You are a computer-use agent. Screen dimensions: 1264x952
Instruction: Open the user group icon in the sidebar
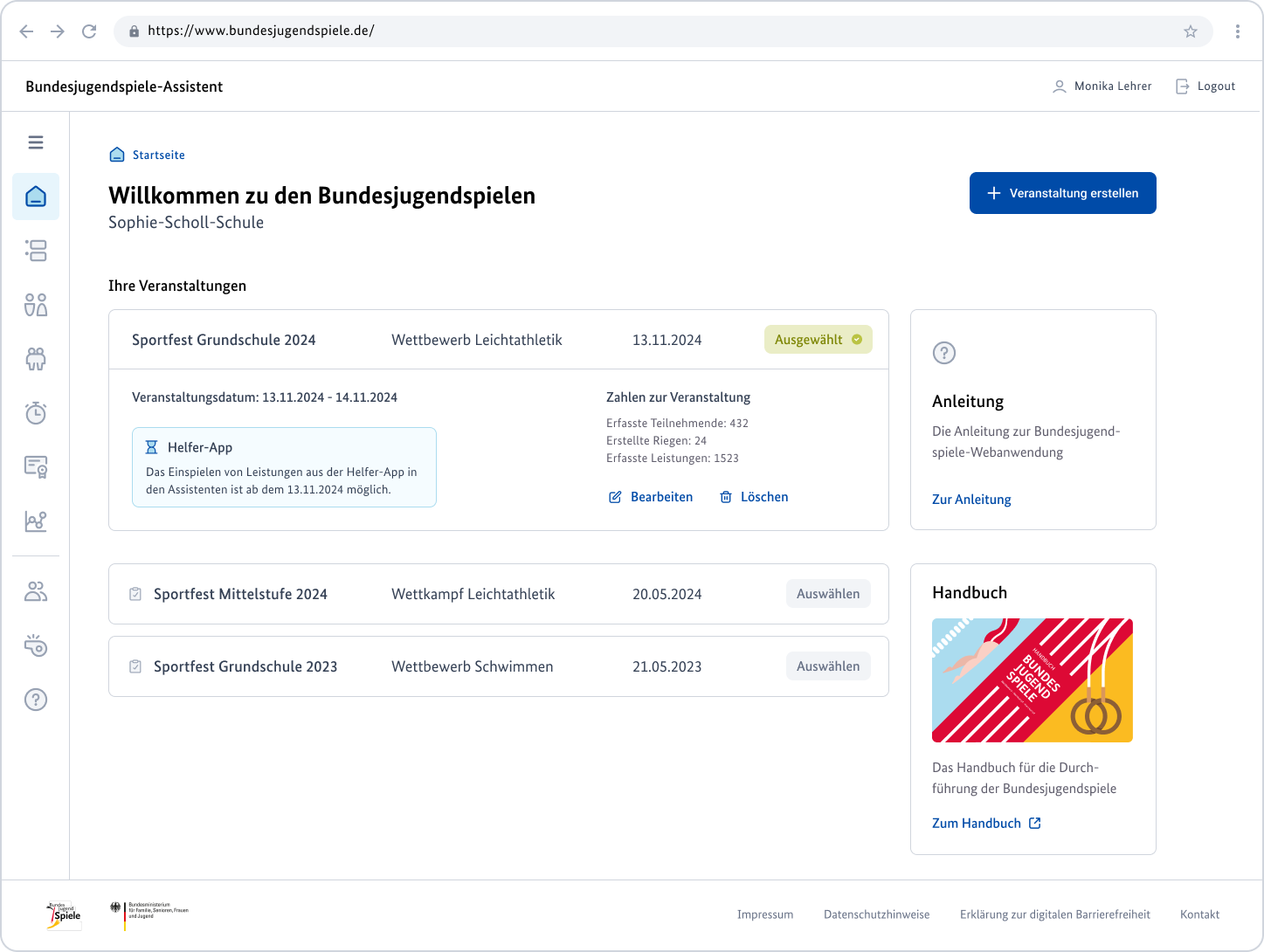(x=36, y=592)
